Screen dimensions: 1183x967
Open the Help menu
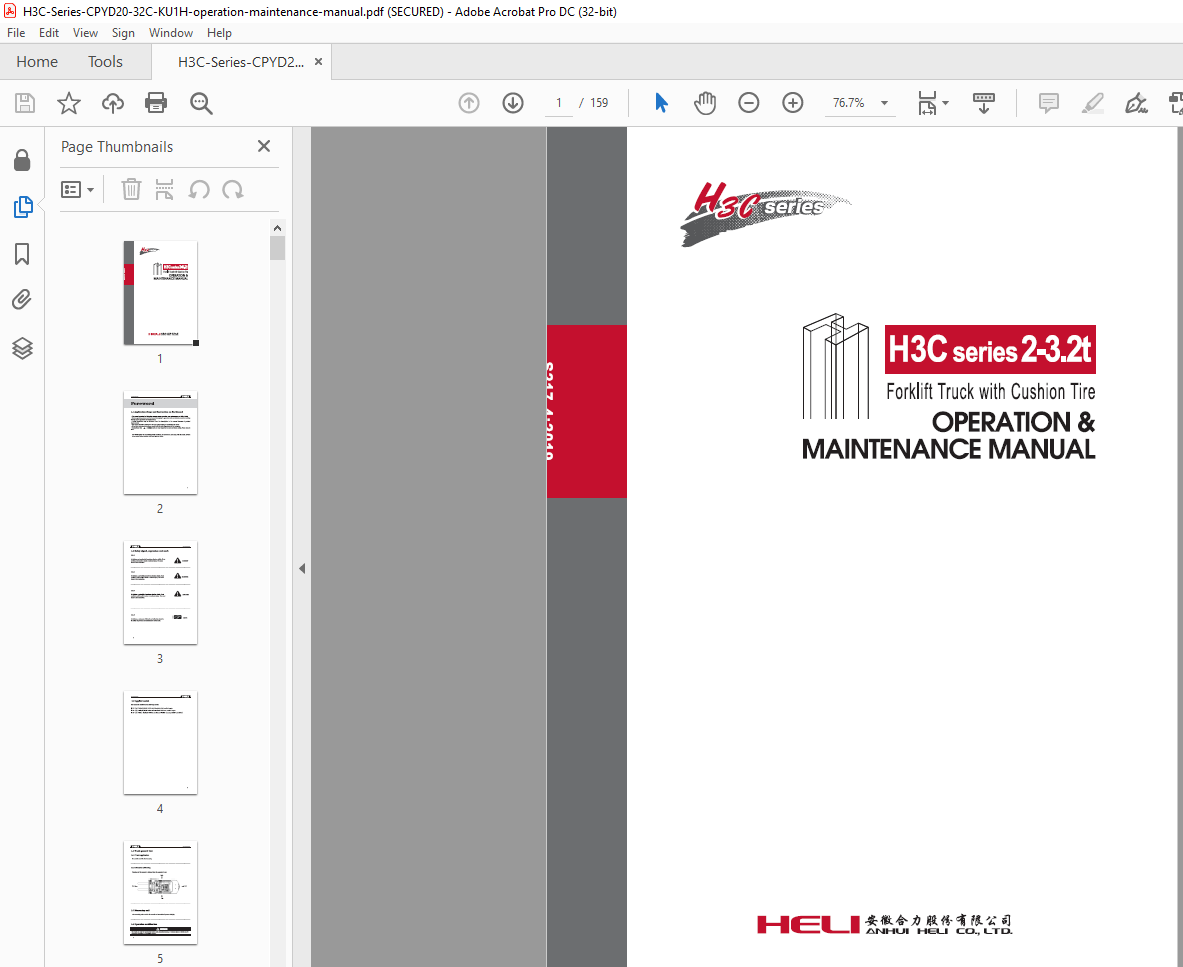click(219, 32)
